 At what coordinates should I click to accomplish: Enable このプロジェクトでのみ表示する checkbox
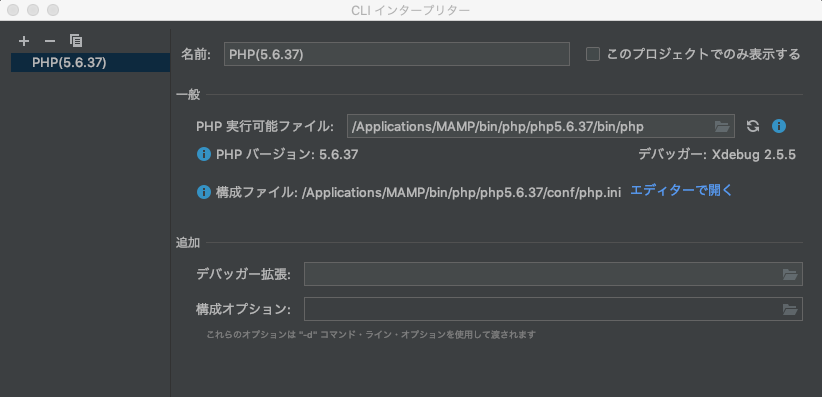pos(593,54)
